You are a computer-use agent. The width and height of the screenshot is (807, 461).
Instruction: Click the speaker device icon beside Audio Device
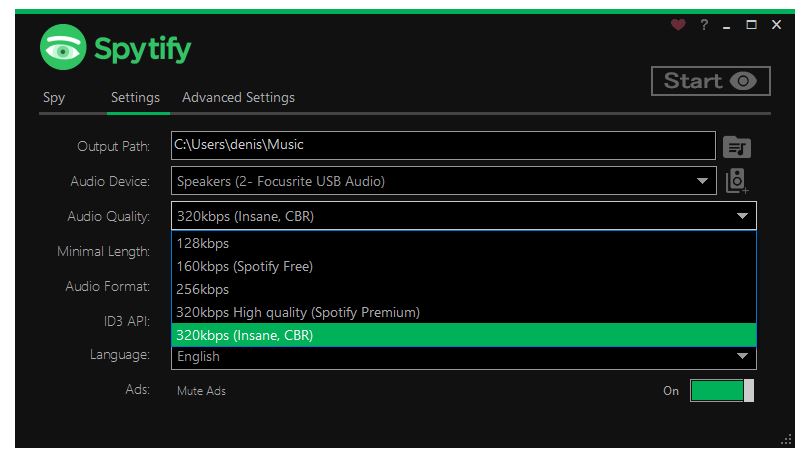pos(736,181)
